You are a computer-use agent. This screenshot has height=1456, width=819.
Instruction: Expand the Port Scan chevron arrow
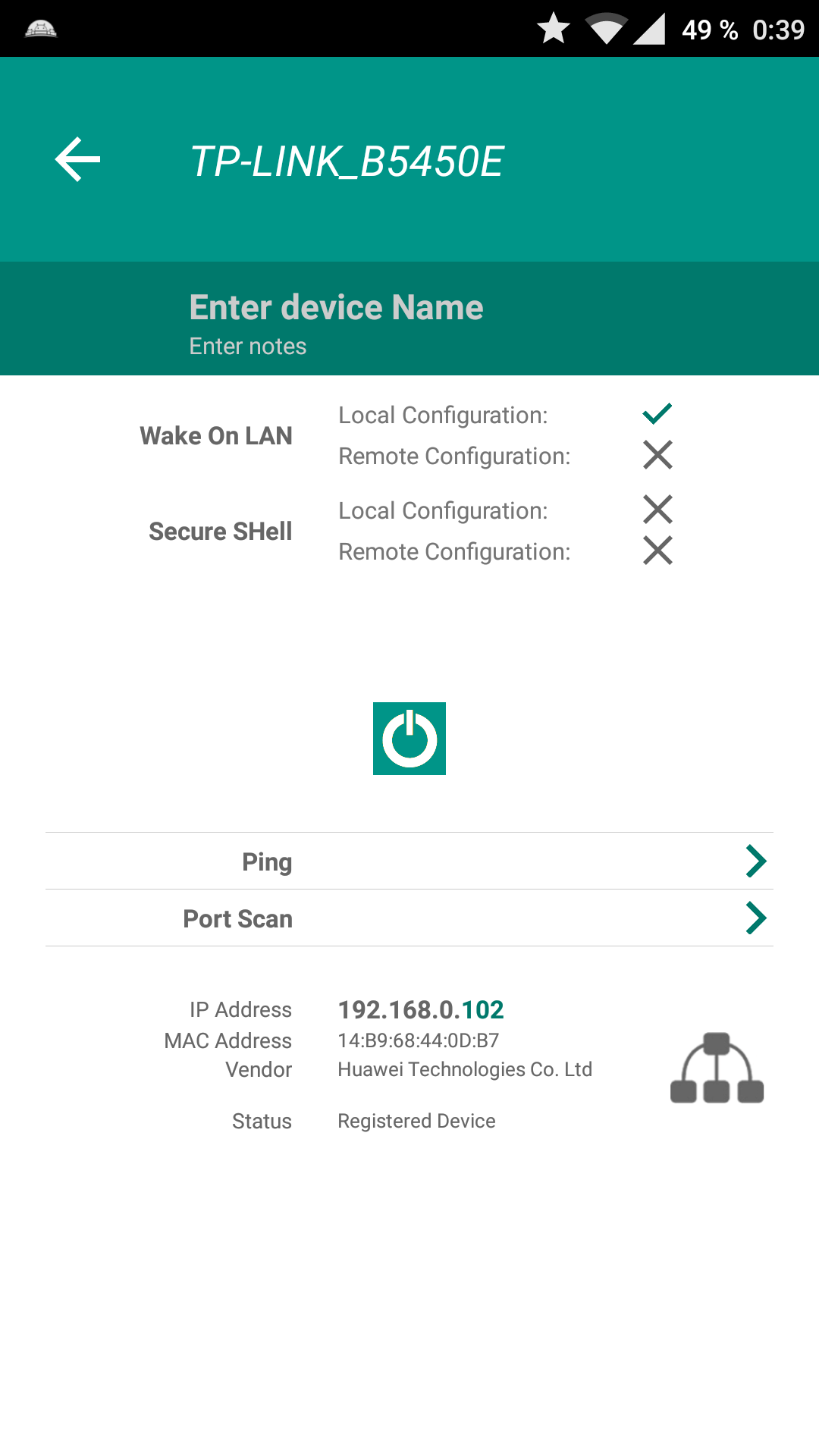756,918
